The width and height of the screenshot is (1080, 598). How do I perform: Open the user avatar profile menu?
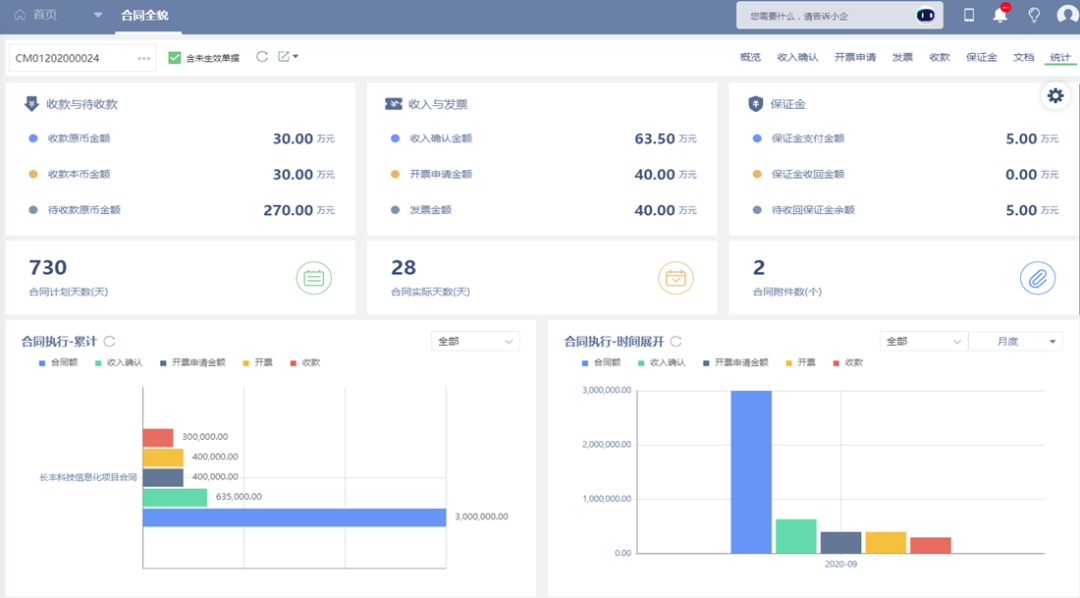point(1067,15)
